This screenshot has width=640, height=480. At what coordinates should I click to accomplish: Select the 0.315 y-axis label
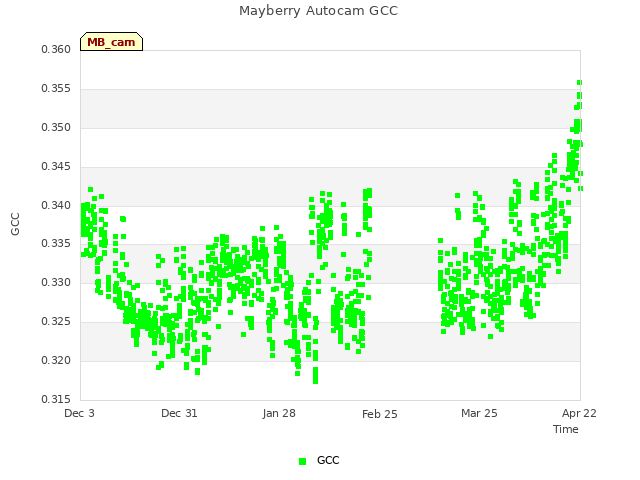pos(56,399)
